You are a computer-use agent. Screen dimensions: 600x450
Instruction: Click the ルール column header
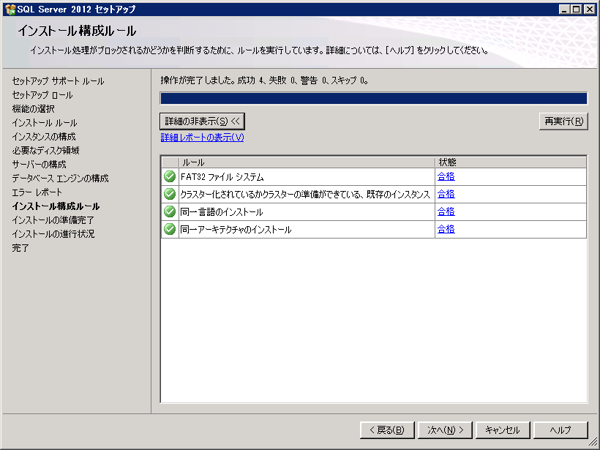[x=307, y=162]
